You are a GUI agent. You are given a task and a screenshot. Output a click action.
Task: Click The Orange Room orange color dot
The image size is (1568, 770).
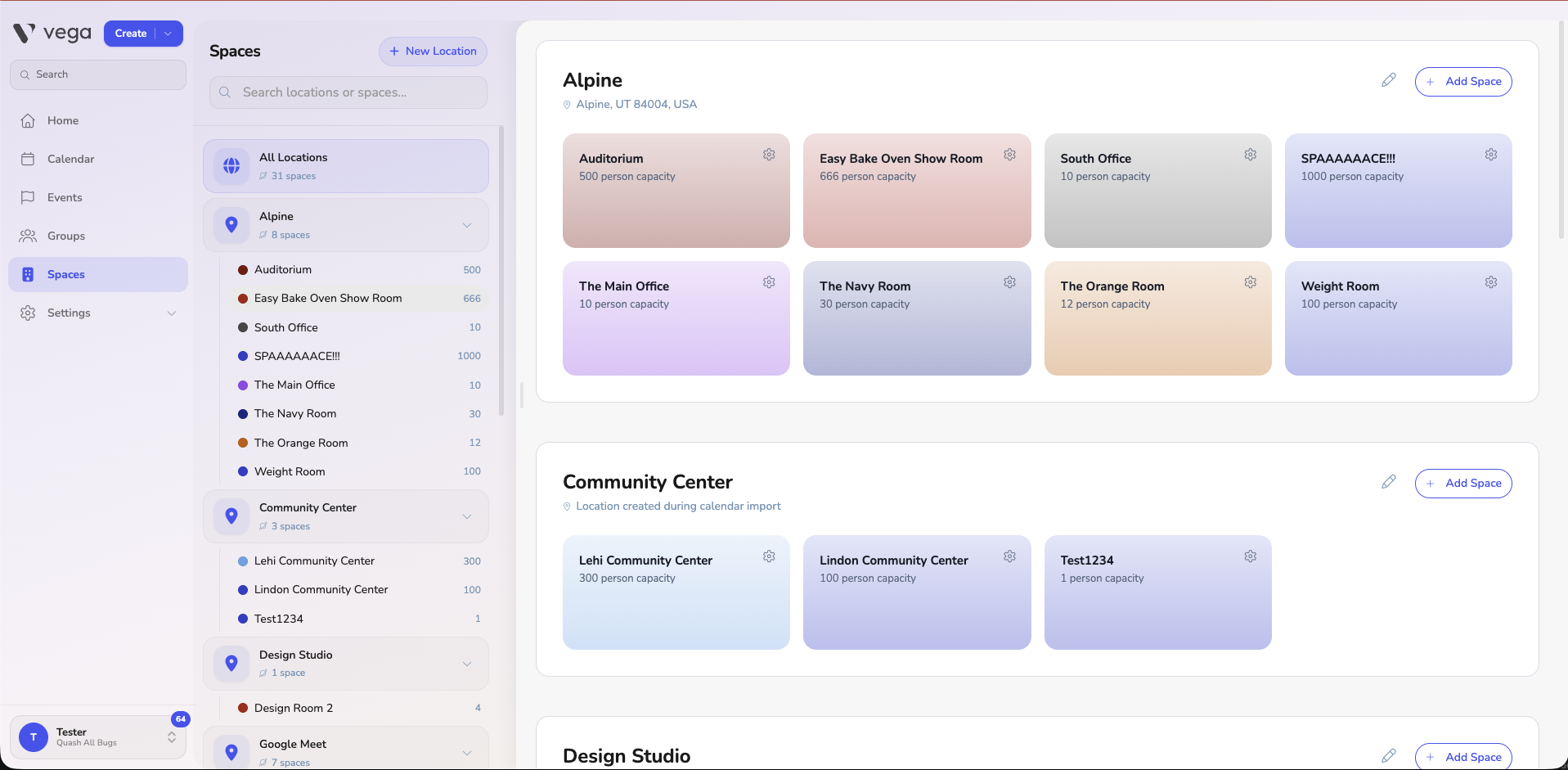[x=243, y=443]
